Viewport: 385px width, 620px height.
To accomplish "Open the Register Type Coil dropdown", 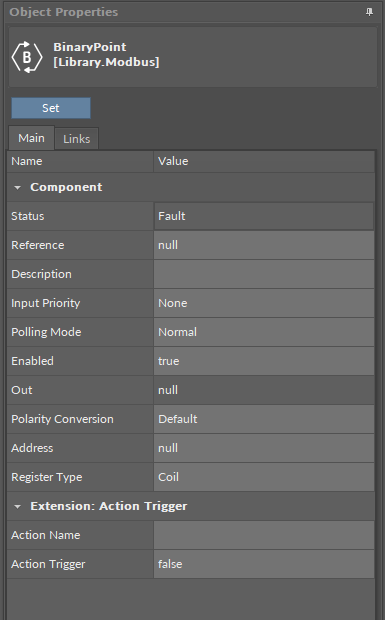I will coord(264,477).
